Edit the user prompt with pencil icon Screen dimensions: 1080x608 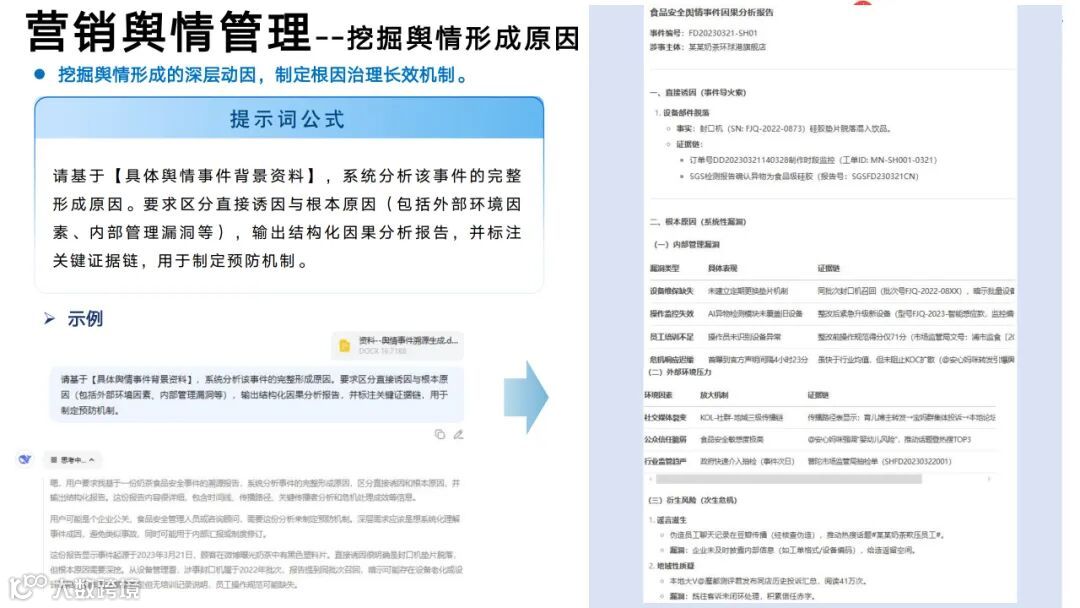458,434
